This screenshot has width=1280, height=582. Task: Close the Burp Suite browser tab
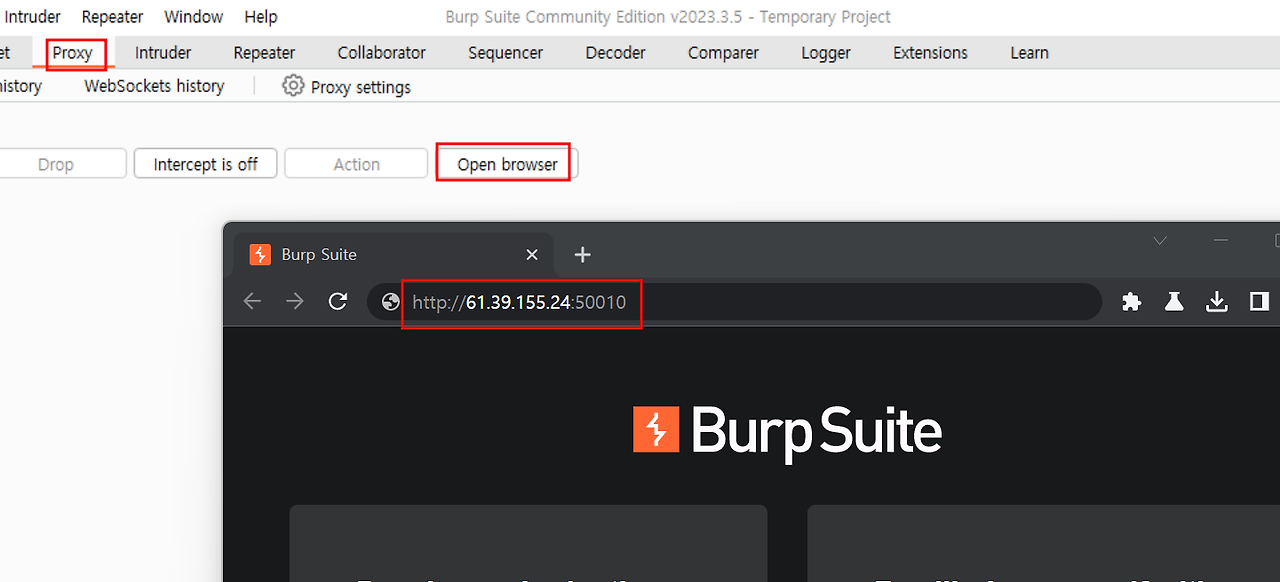pos(532,255)
